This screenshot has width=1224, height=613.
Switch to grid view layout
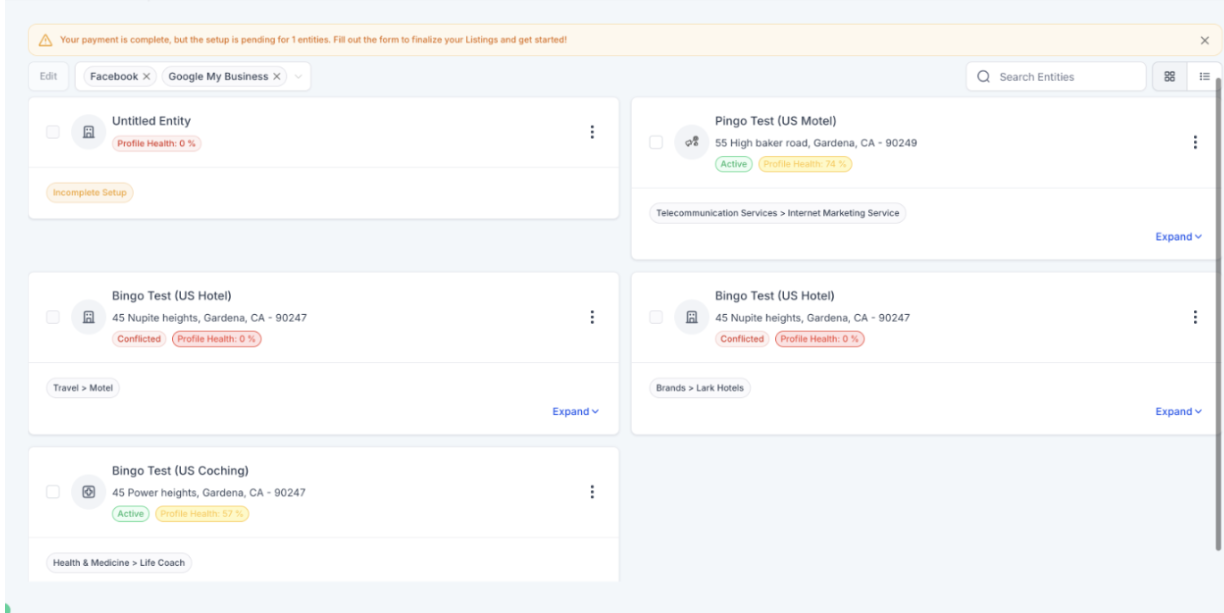pos(1169,77)
